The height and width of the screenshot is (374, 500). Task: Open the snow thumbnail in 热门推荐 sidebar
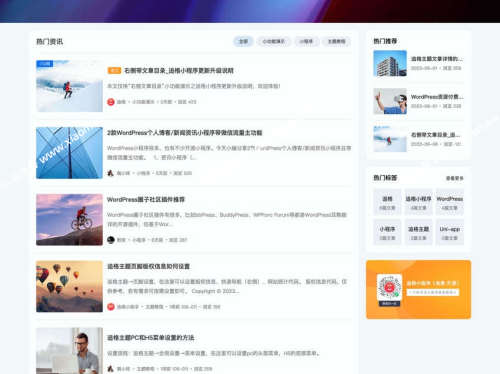tap(390, 139)
